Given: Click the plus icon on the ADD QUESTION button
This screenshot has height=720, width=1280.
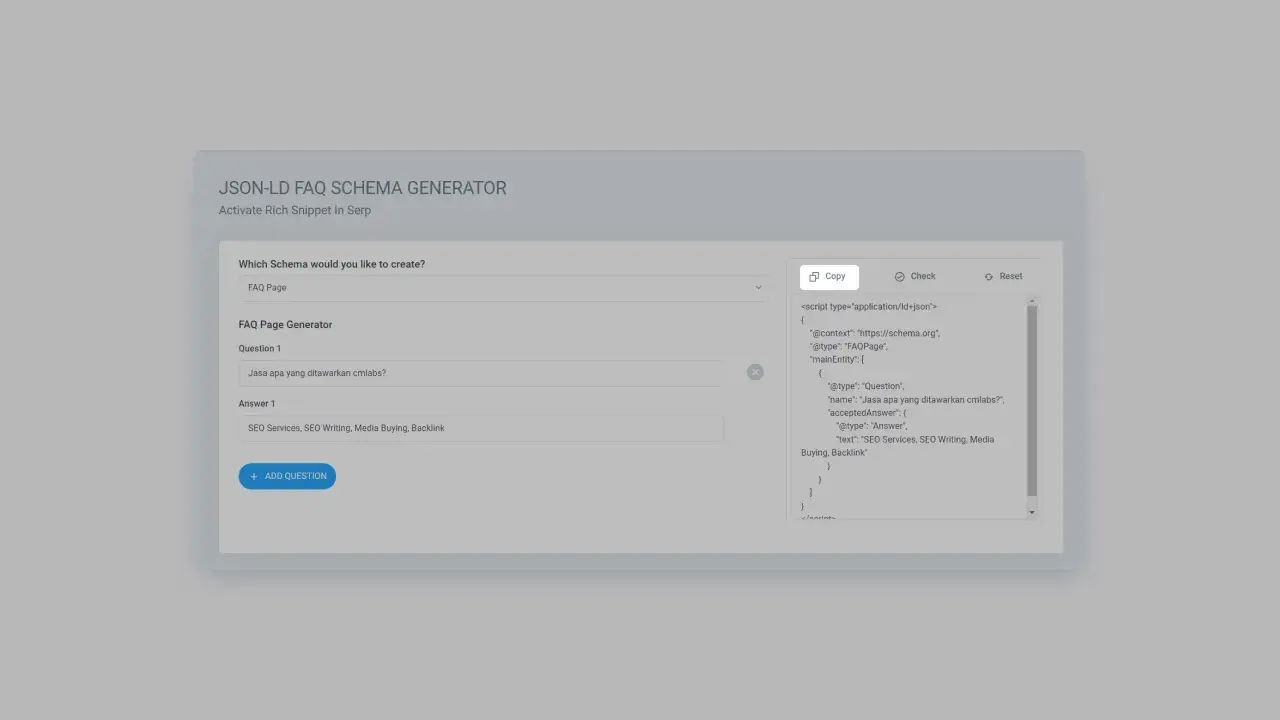Looking at the screenshot, I should click(254, 476).
